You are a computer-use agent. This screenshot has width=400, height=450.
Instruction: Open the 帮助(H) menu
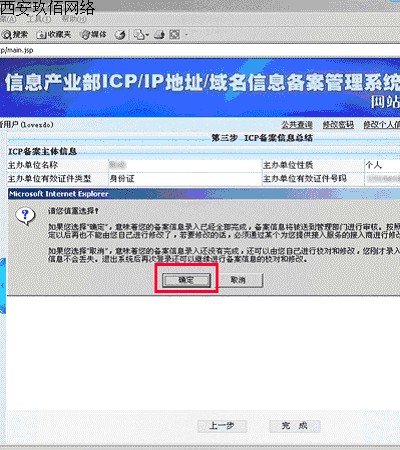[x=74, y=19]
